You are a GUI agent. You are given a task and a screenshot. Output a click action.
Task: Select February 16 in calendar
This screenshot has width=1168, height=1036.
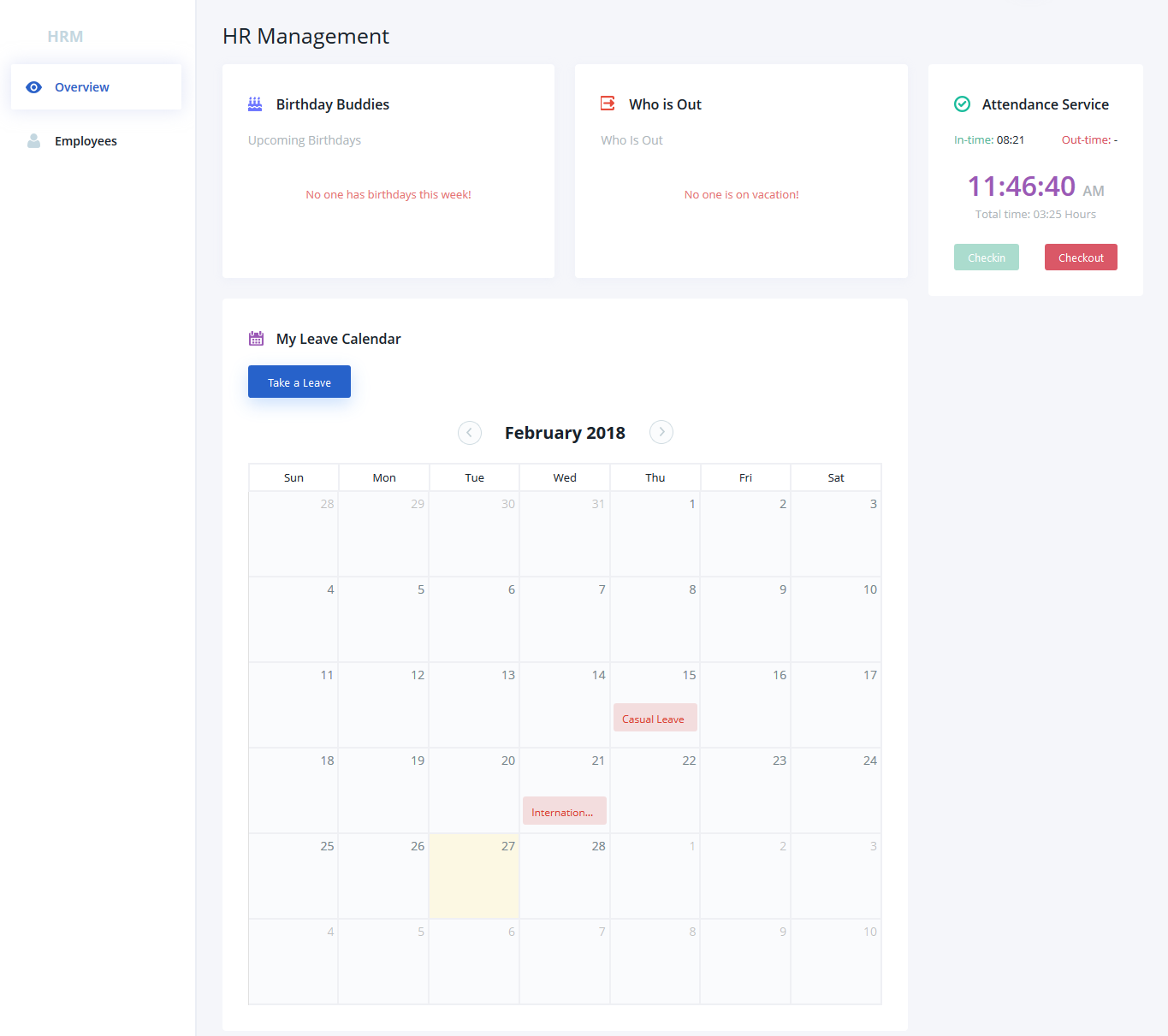point(745,705)
